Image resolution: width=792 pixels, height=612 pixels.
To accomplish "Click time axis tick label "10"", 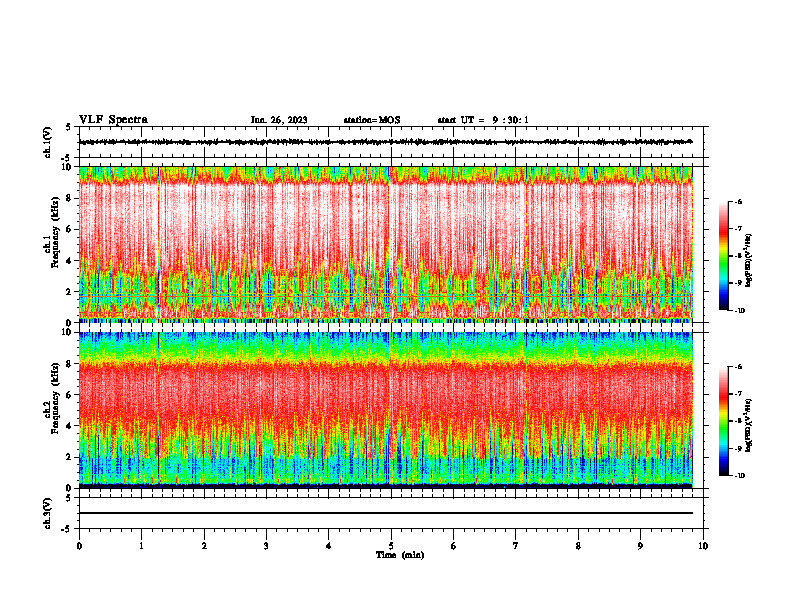I will click(703, 546).
